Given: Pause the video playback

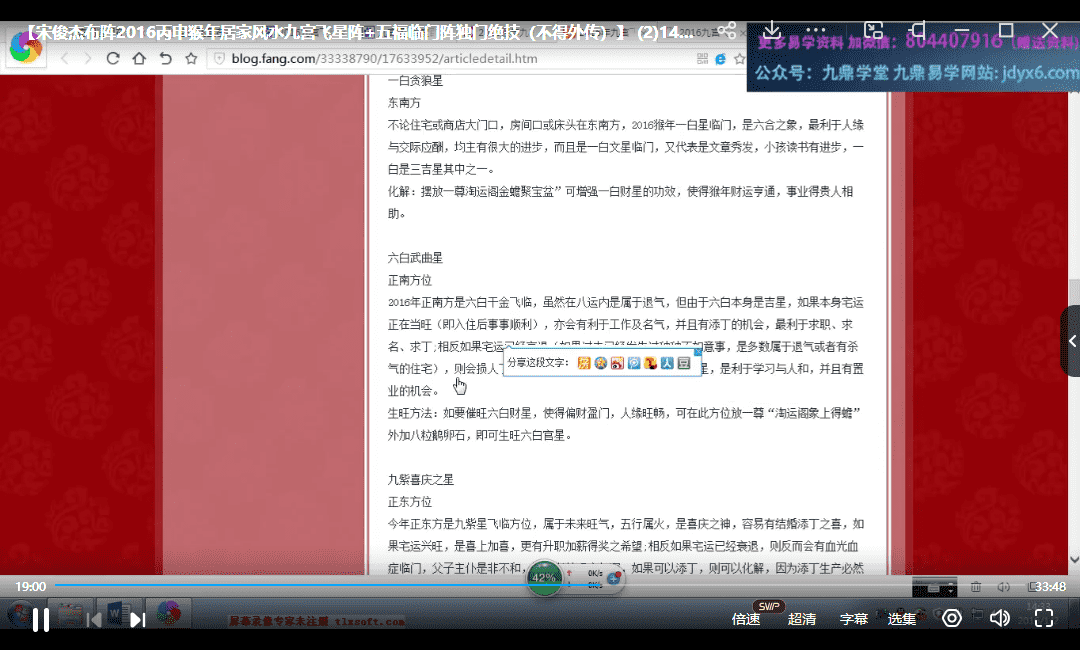Looking at the screenshot, I should click(40, 620).
